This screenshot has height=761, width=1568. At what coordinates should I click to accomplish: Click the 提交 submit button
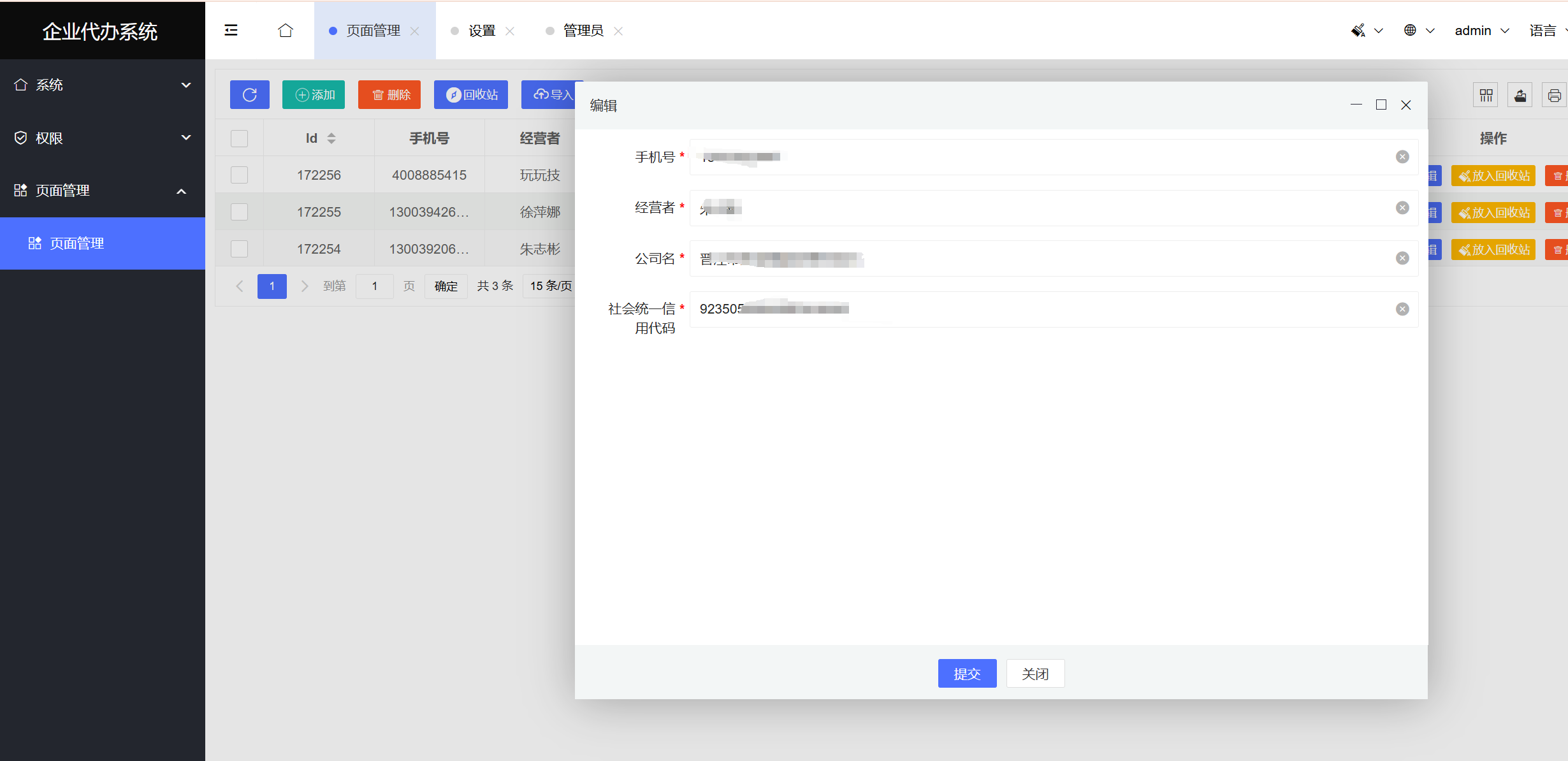(x=967, y=674)
